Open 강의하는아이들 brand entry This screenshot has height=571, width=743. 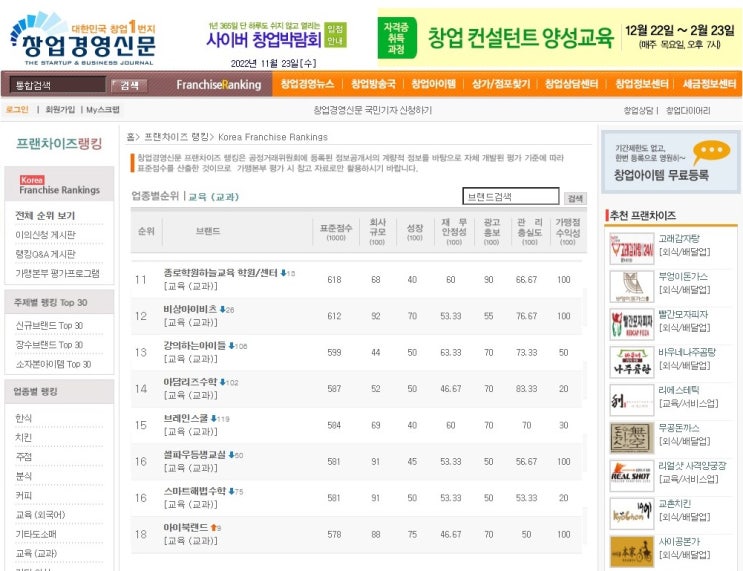click(194, 345)
